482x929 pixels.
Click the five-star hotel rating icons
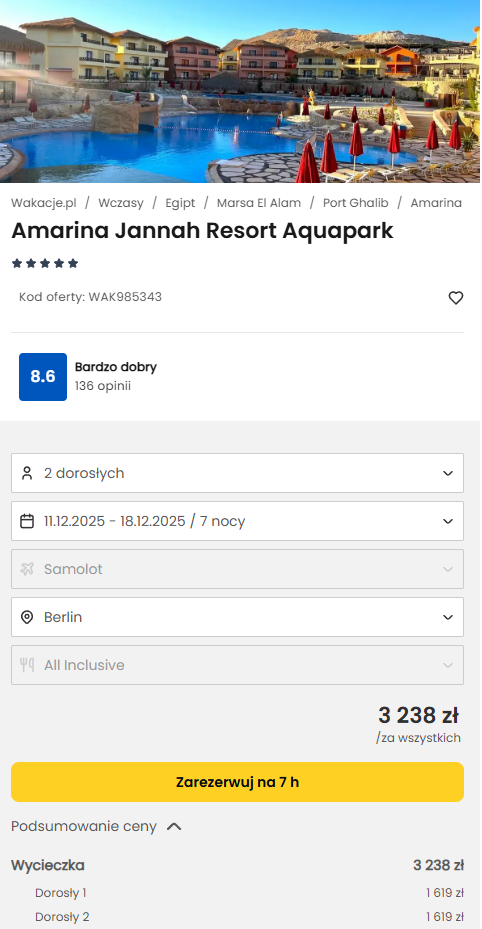[45, 264]
